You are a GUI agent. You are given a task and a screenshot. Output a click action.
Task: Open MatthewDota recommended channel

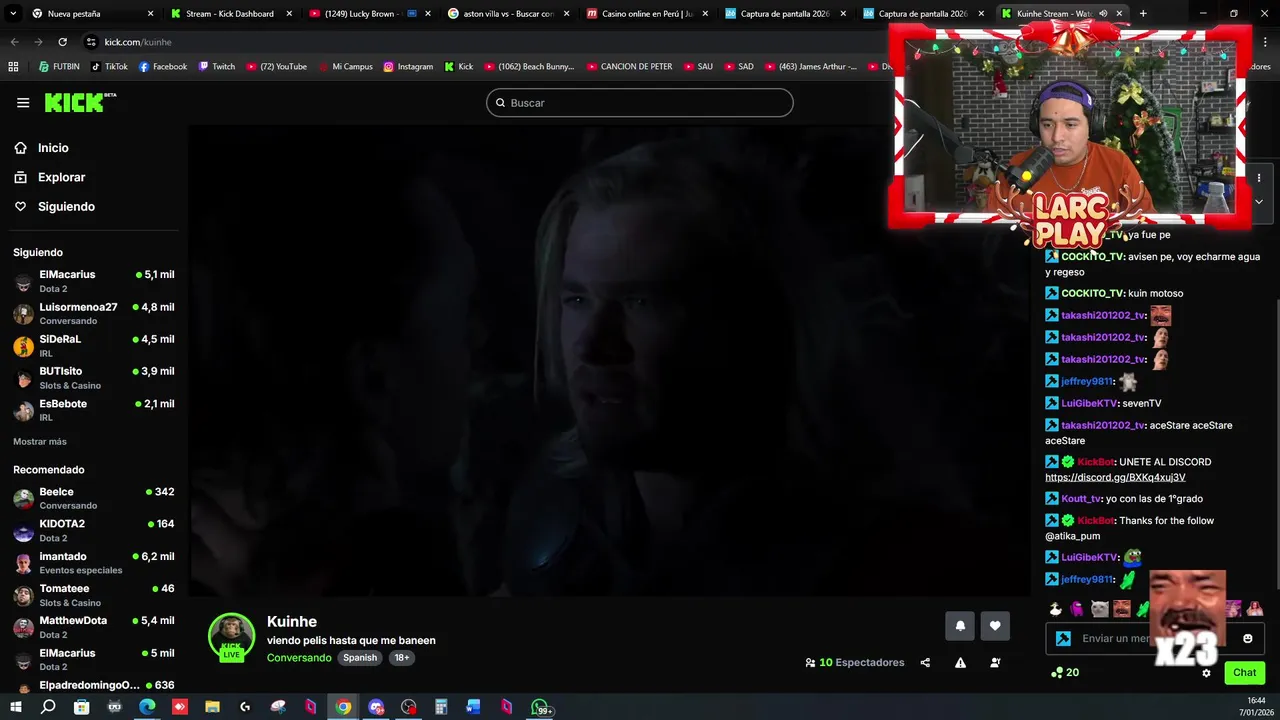point(94,627)
